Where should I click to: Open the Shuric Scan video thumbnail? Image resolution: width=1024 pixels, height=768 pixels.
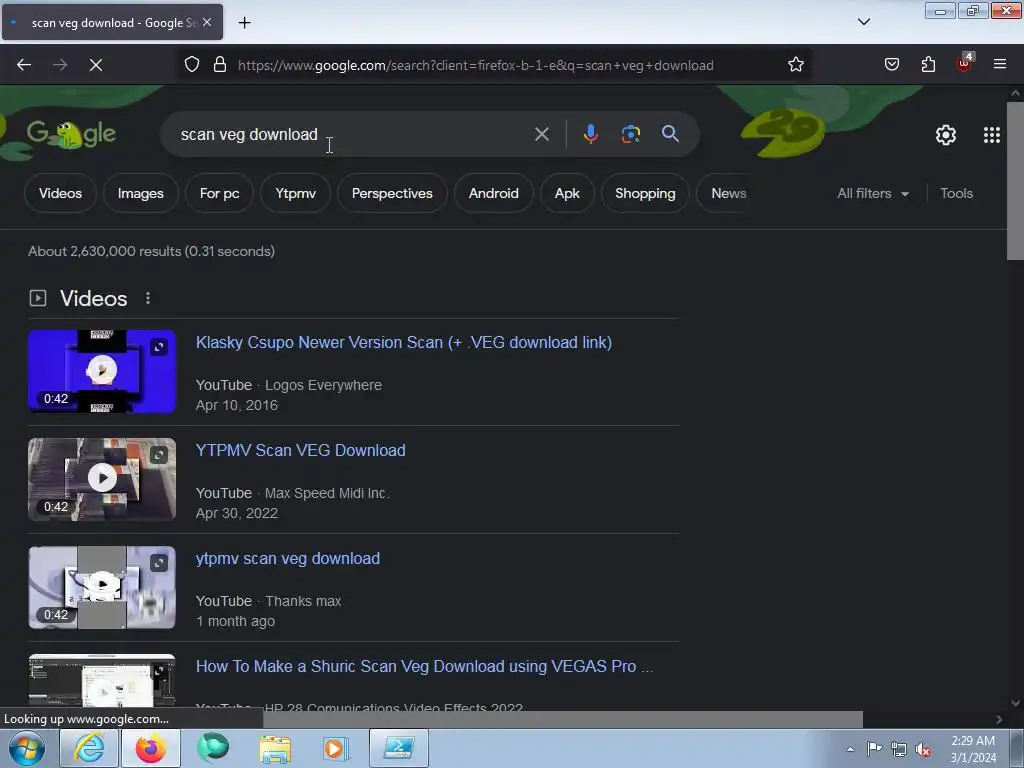(102, 680)
